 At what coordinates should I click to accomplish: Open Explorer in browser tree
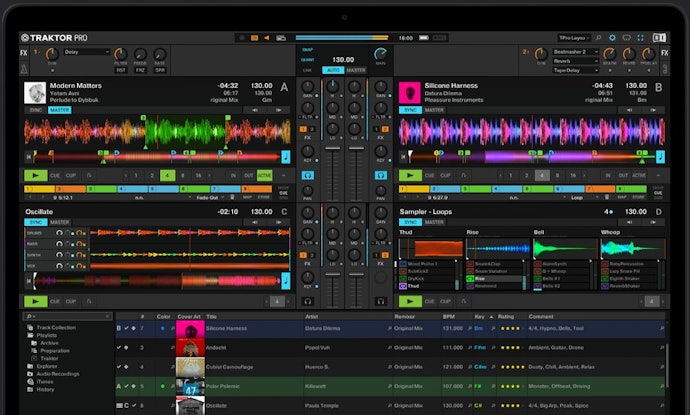(x=42, y=366)
